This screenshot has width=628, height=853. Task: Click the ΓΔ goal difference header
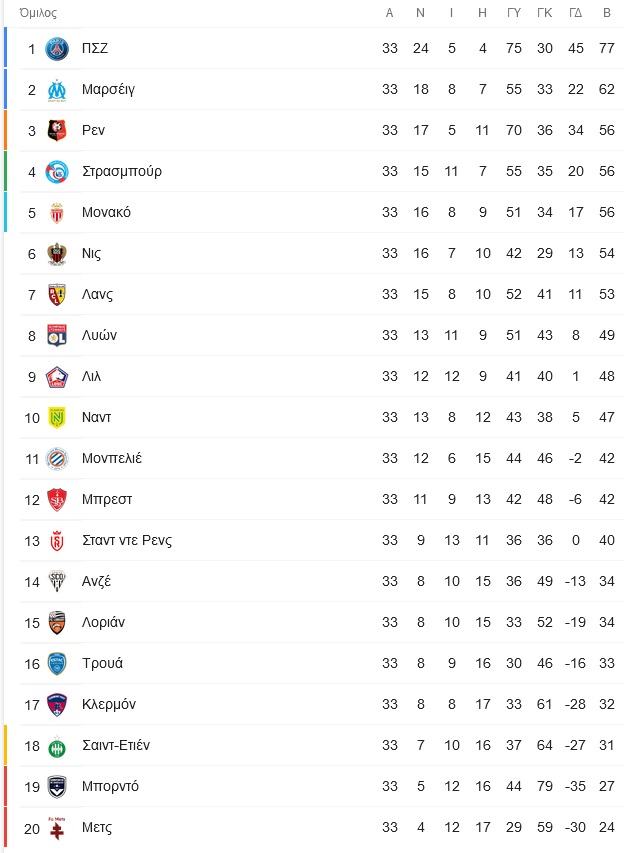pos(576,13)
